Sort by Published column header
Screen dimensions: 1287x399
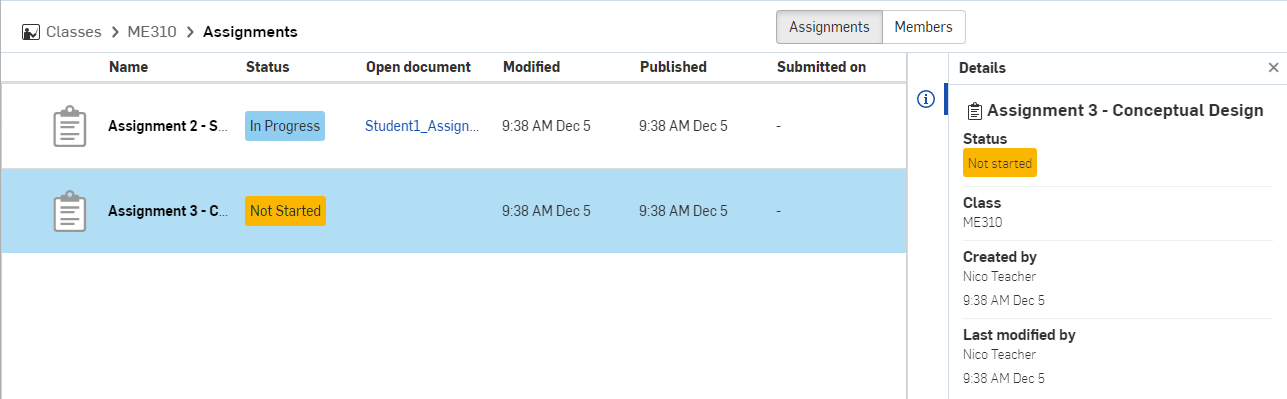[673, 67]
